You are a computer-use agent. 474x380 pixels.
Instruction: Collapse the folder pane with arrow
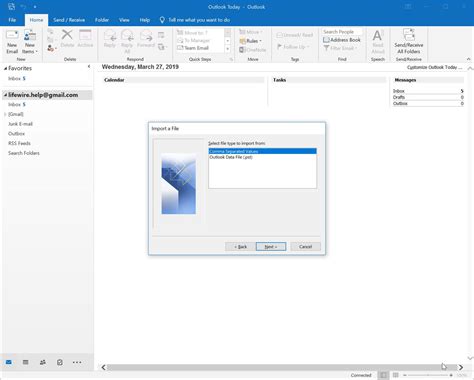pyautogui.click(x=89, y=67)
